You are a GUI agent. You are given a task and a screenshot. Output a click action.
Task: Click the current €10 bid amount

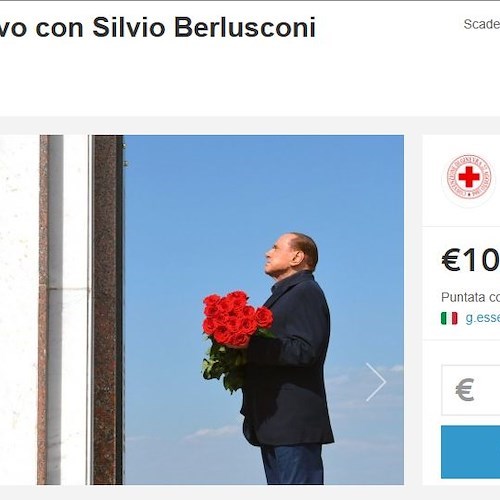[471, 260]
